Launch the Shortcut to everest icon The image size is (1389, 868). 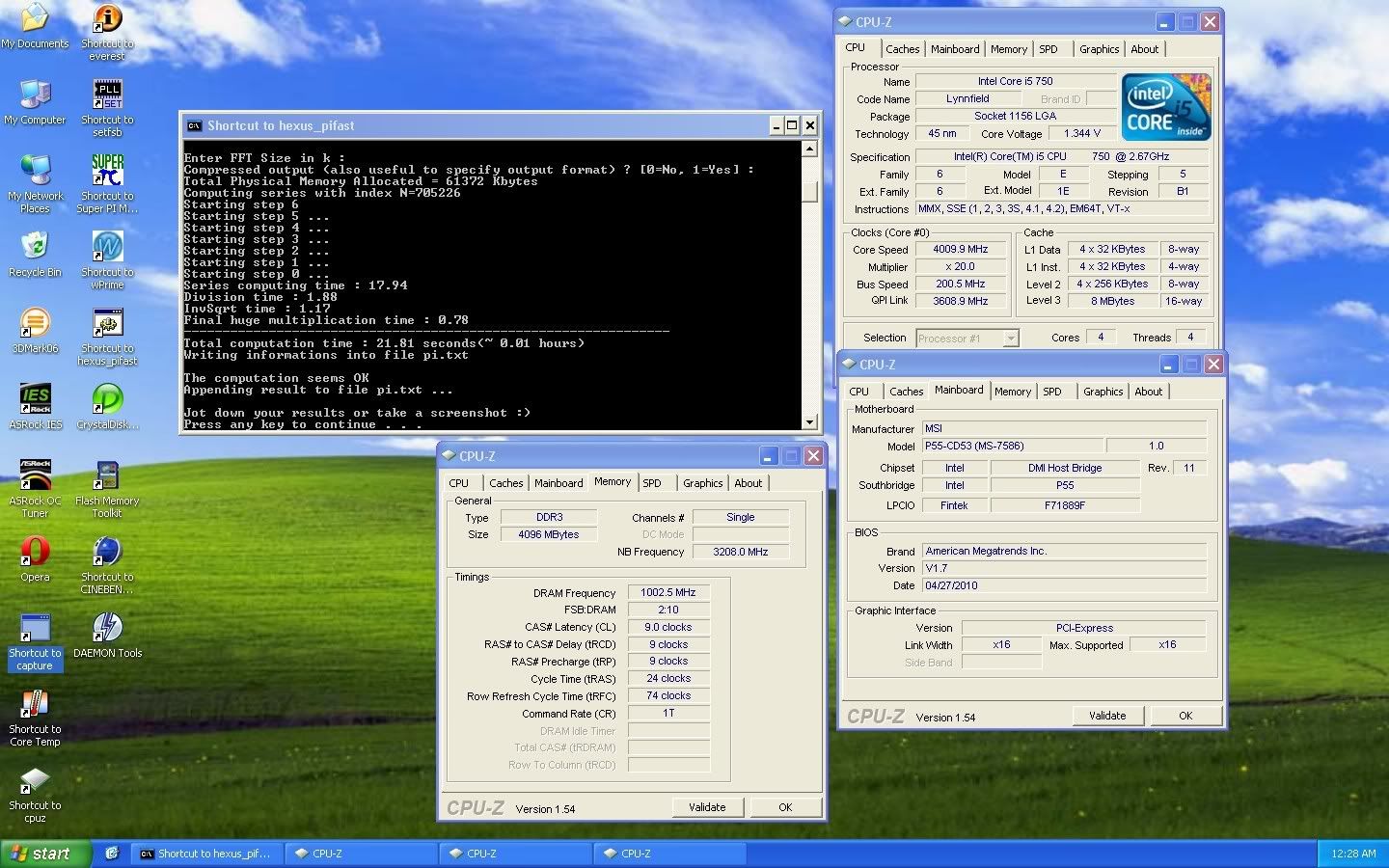click(107, 17)
